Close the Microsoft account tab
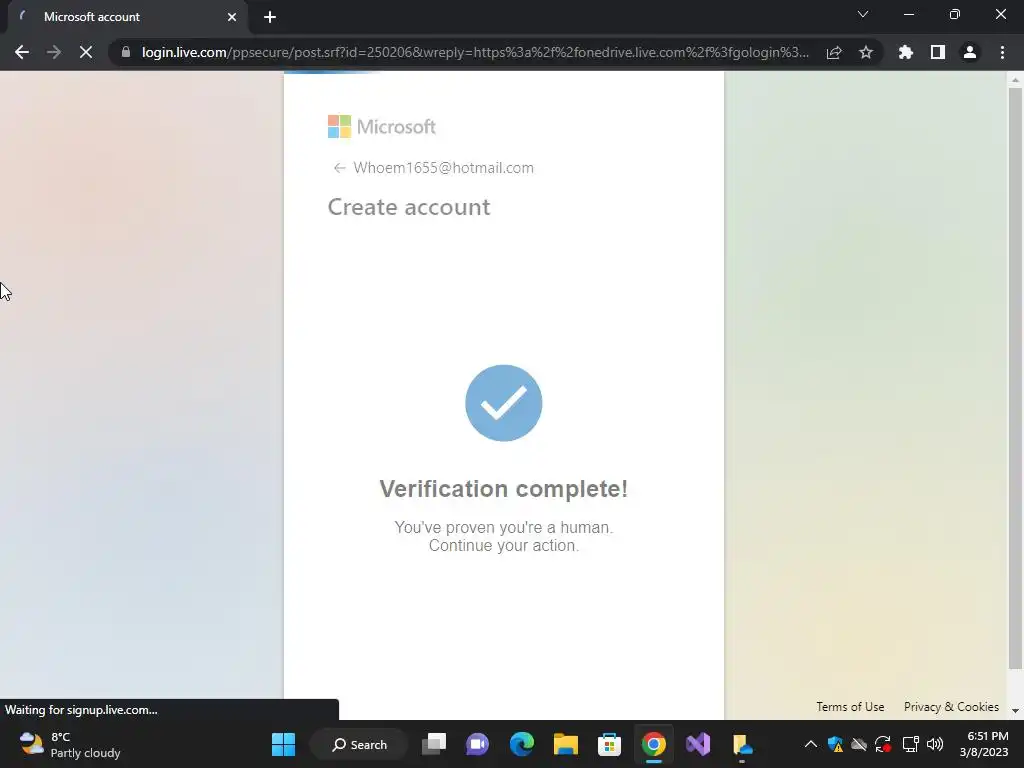 click(232, 17)
